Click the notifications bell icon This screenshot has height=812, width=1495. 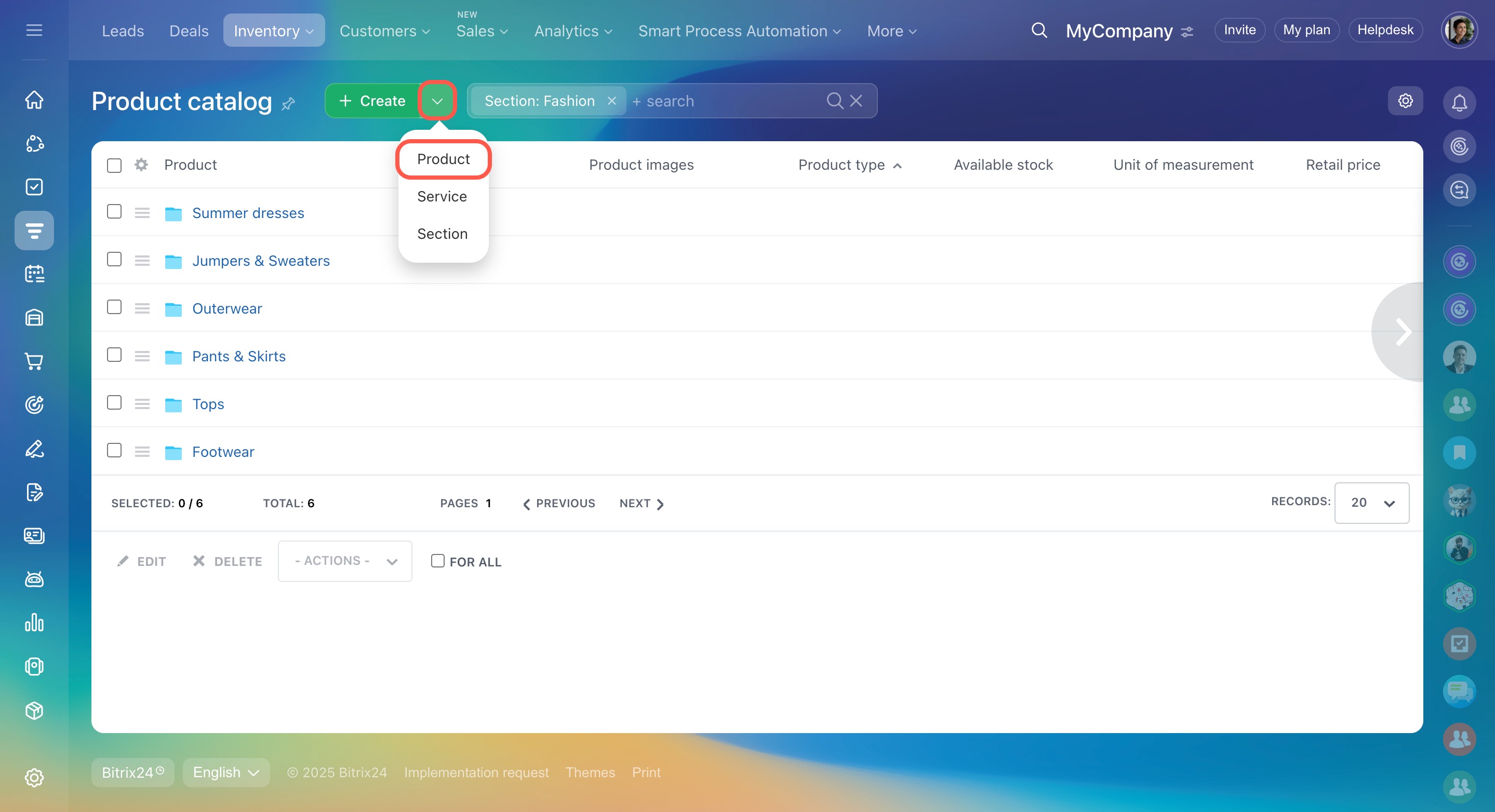pyautogui.click(x=1459, y=103)
